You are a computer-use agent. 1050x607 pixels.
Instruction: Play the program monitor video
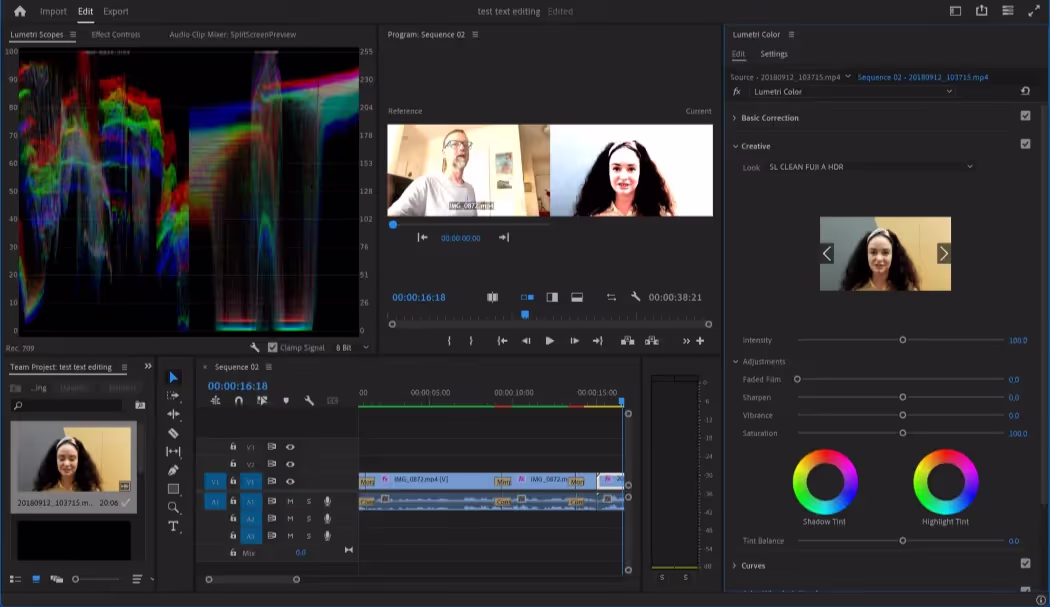point(549,341)
